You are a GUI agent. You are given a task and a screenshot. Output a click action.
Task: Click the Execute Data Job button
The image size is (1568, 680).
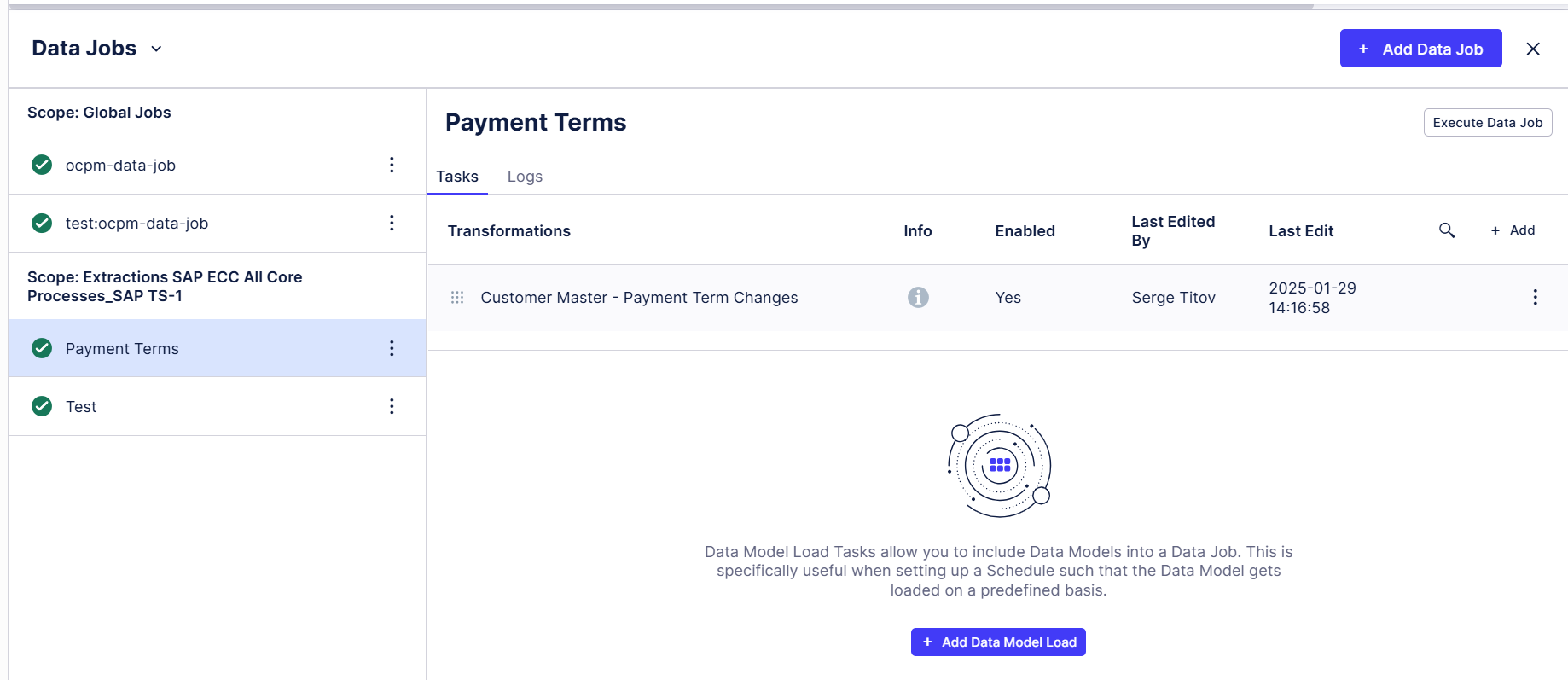coord(1487,123)
